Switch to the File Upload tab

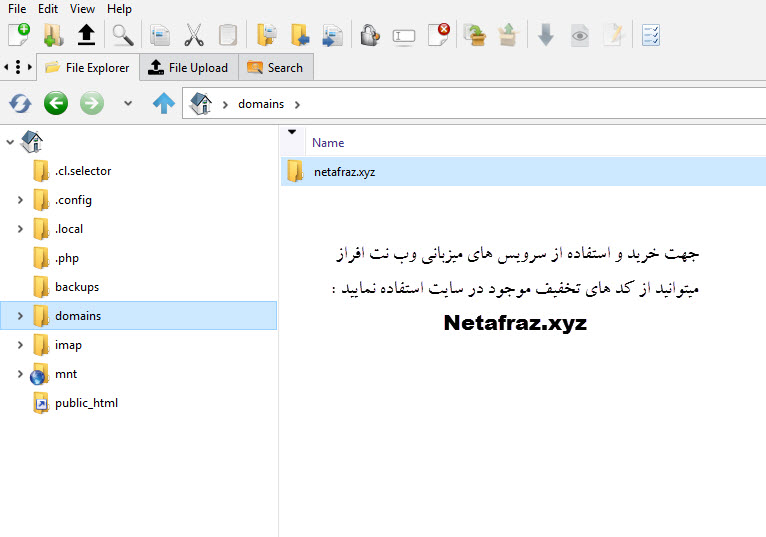click(189, 67)
